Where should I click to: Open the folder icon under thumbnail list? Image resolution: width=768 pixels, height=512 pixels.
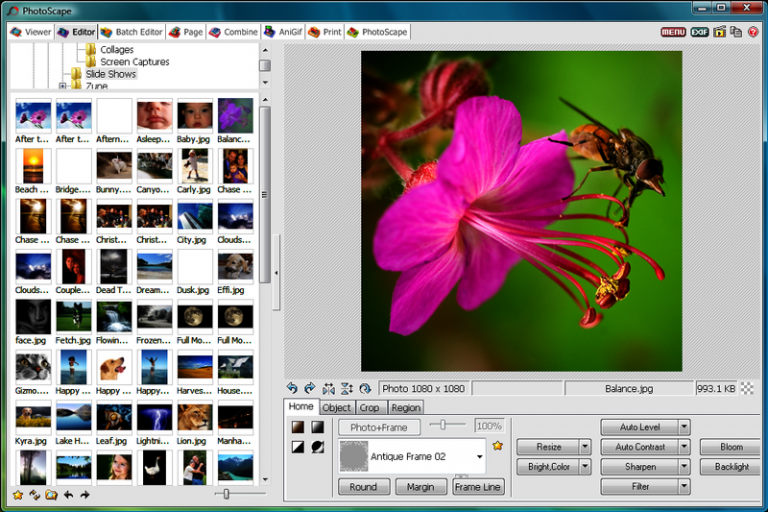tap(51, 494)
